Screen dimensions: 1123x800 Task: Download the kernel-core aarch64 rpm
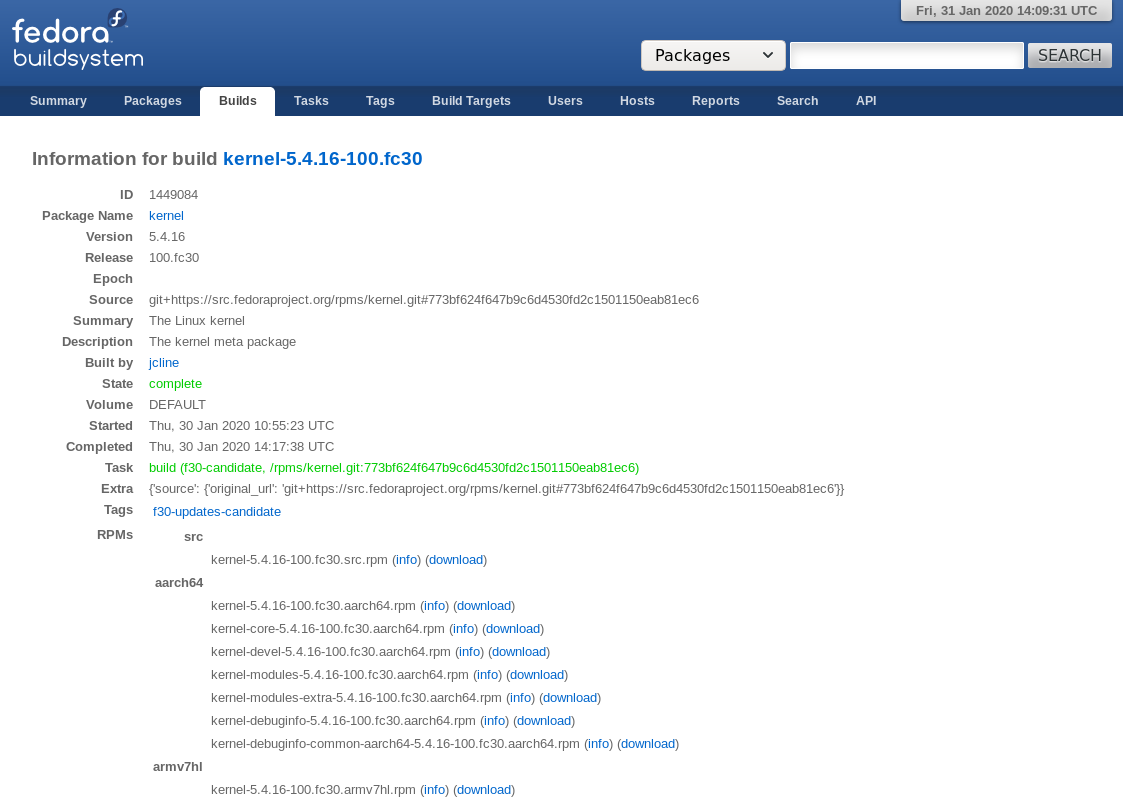[x=513, y=629]
